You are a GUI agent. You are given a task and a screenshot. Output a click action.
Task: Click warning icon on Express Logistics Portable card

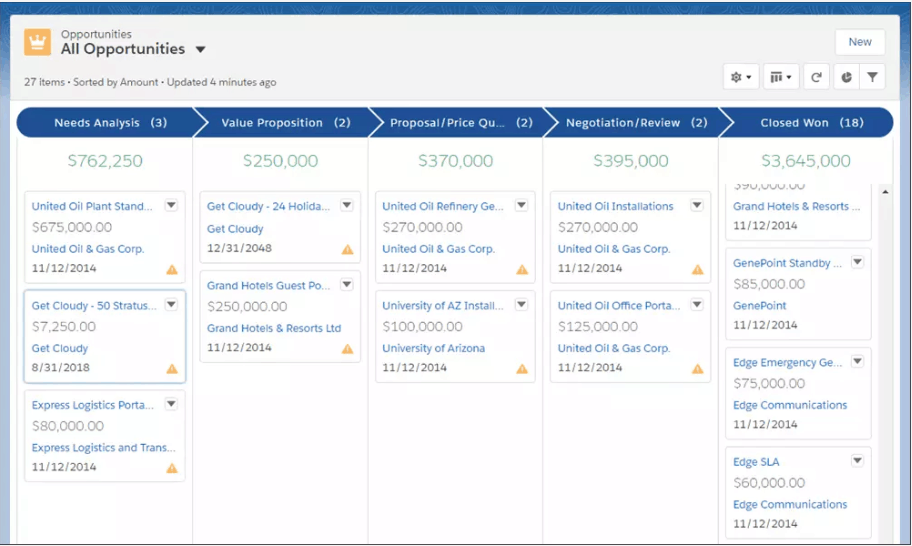[x=172, y=468]
